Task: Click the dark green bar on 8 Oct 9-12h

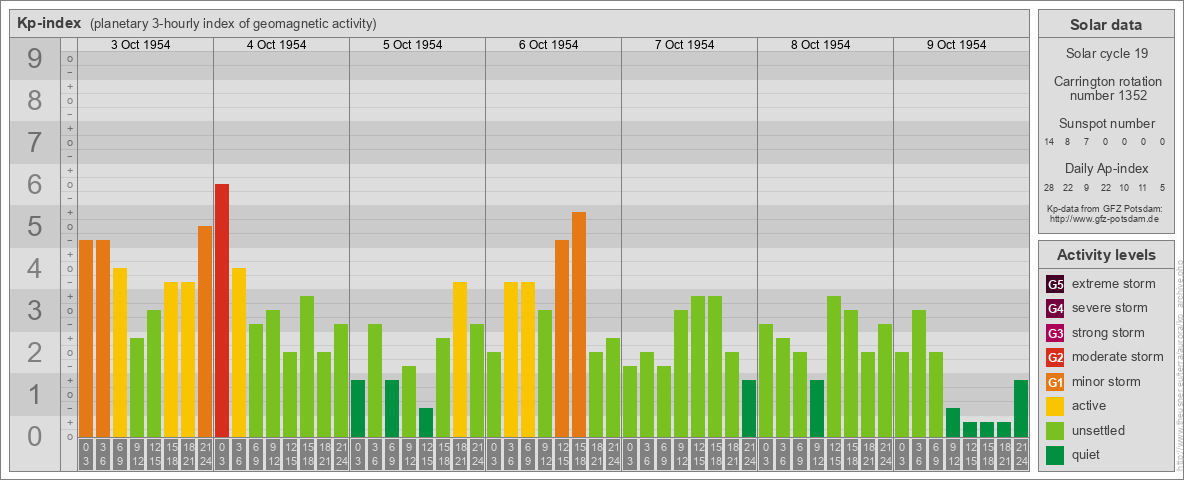Action: (x=817, y=408)
